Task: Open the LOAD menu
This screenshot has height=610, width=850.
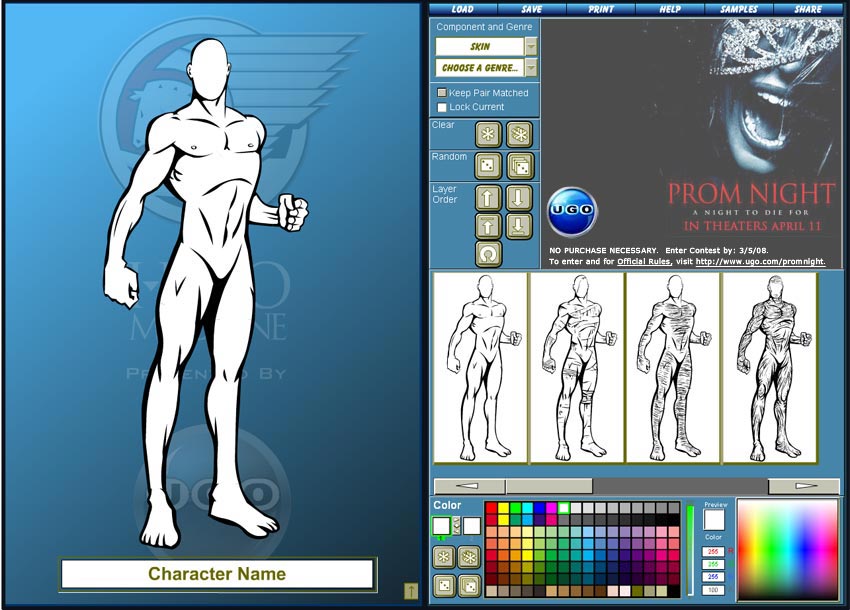Action: coord(462,9)
